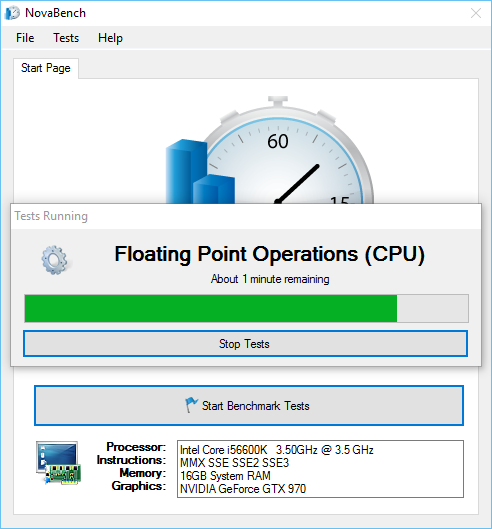Click the 'Floating Point Operations (CPU)' heading
This screenshot has height=529, width=492.
pos(269,254)
